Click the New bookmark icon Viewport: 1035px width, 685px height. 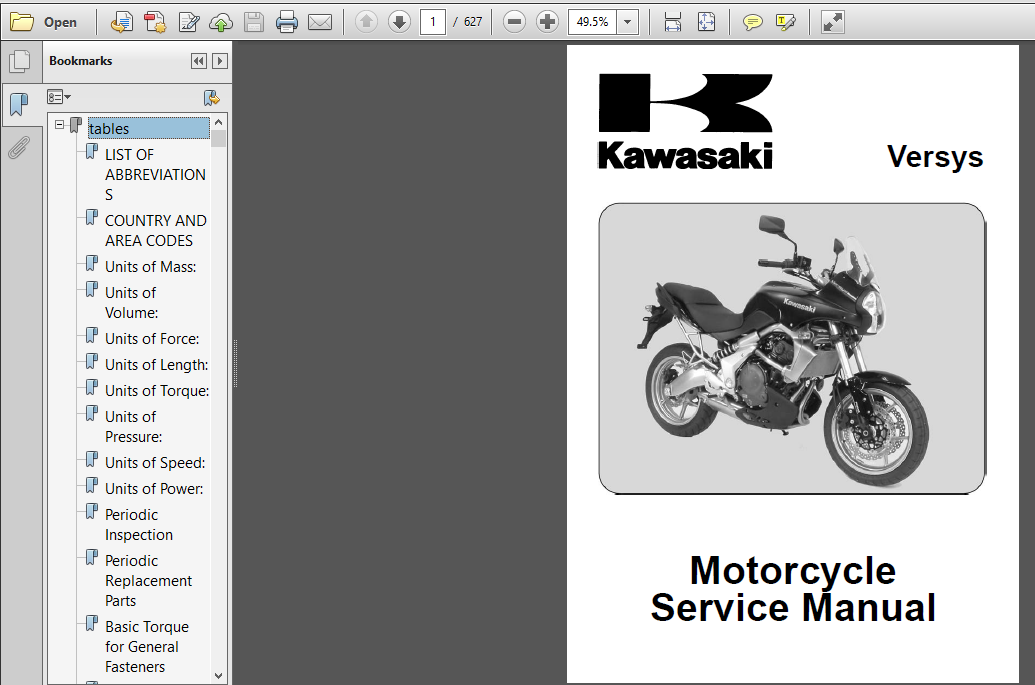212,98
